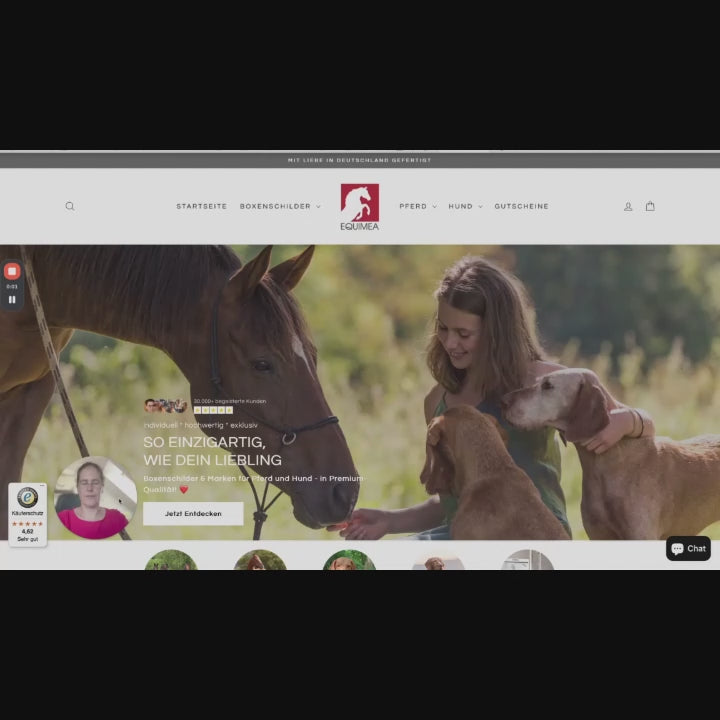The image size is (720, 720).
Task: Click the account login person icon
Action: 628,206
